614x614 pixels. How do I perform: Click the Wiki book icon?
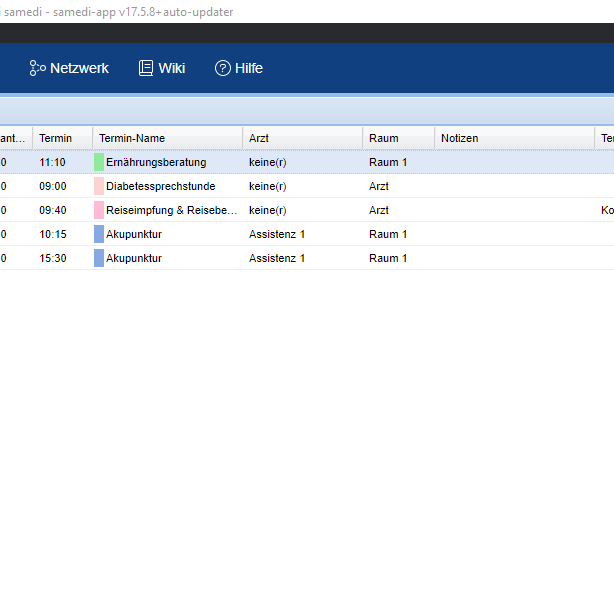[146, 68]
